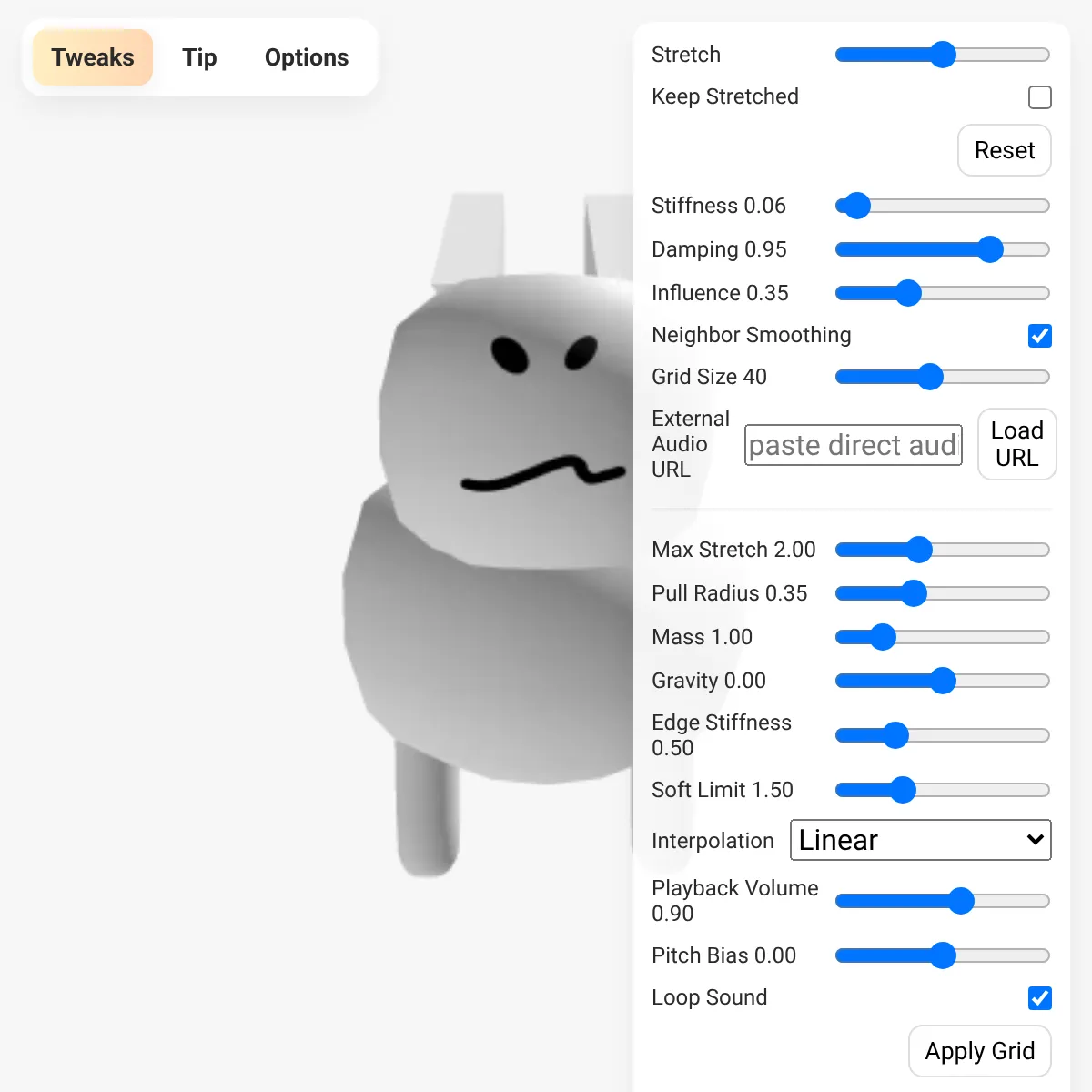Image resolution: width=1092 pixels, height=1092 pixels.
Task: Disable the Neighbor Smoothing checkbox
Action: (1039, 336)
